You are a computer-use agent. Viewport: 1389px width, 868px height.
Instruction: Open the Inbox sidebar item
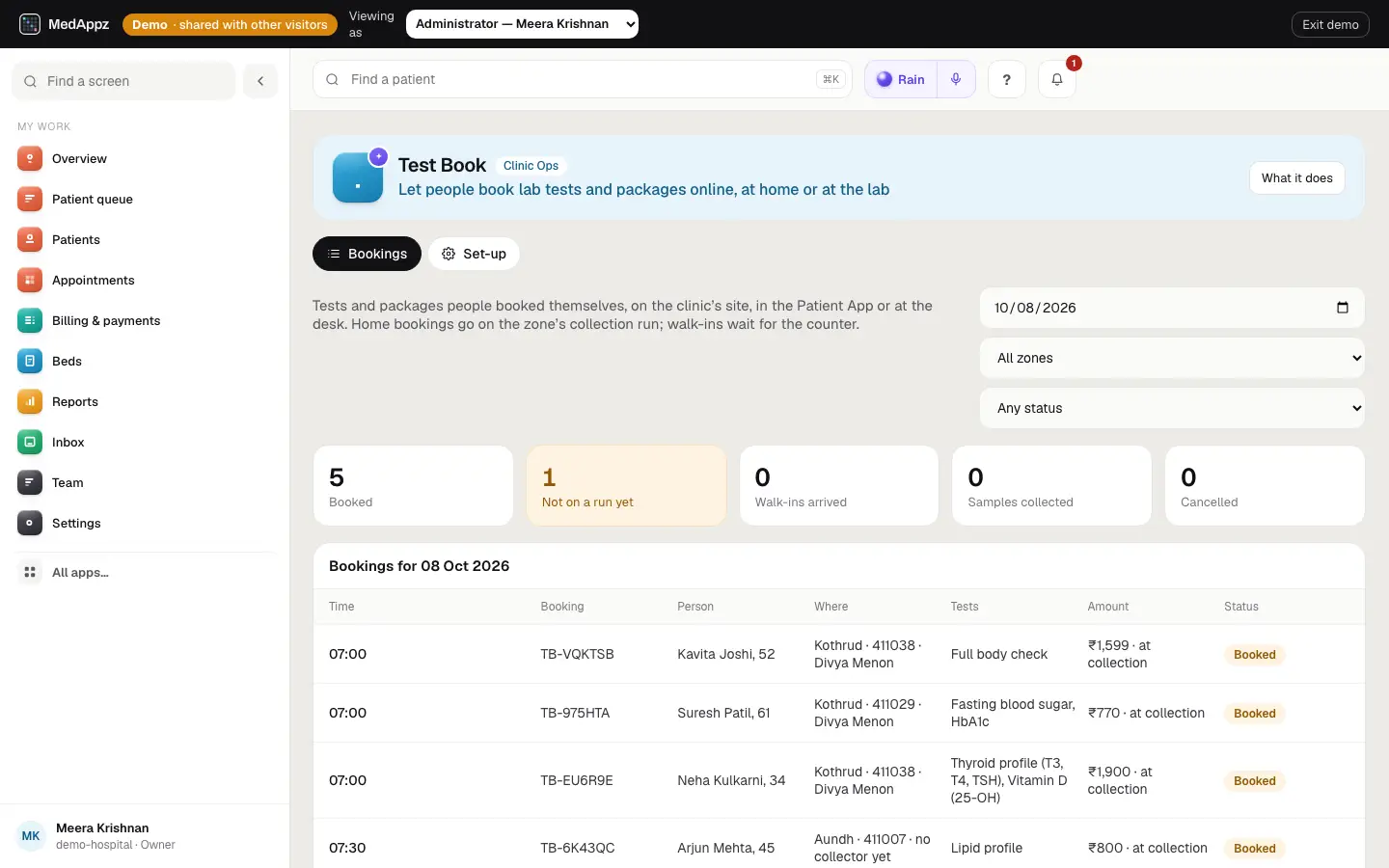click(x=145, y=442)
